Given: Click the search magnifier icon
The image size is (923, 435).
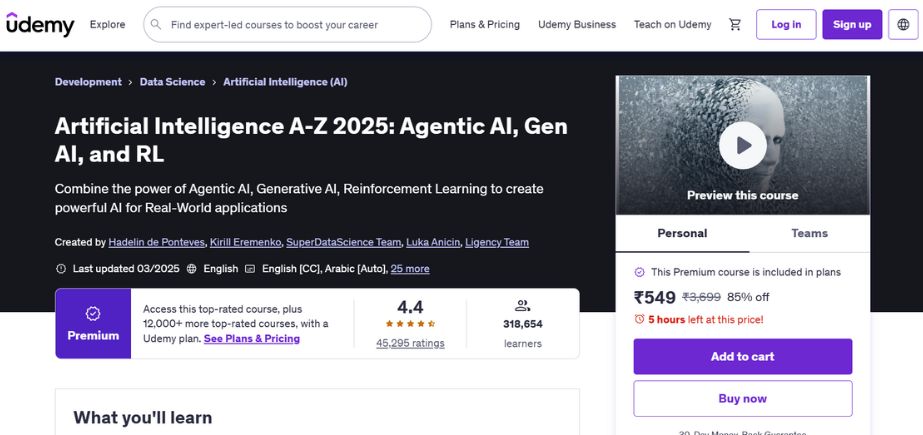Looking at the screenshot, I should coord(156,25).
